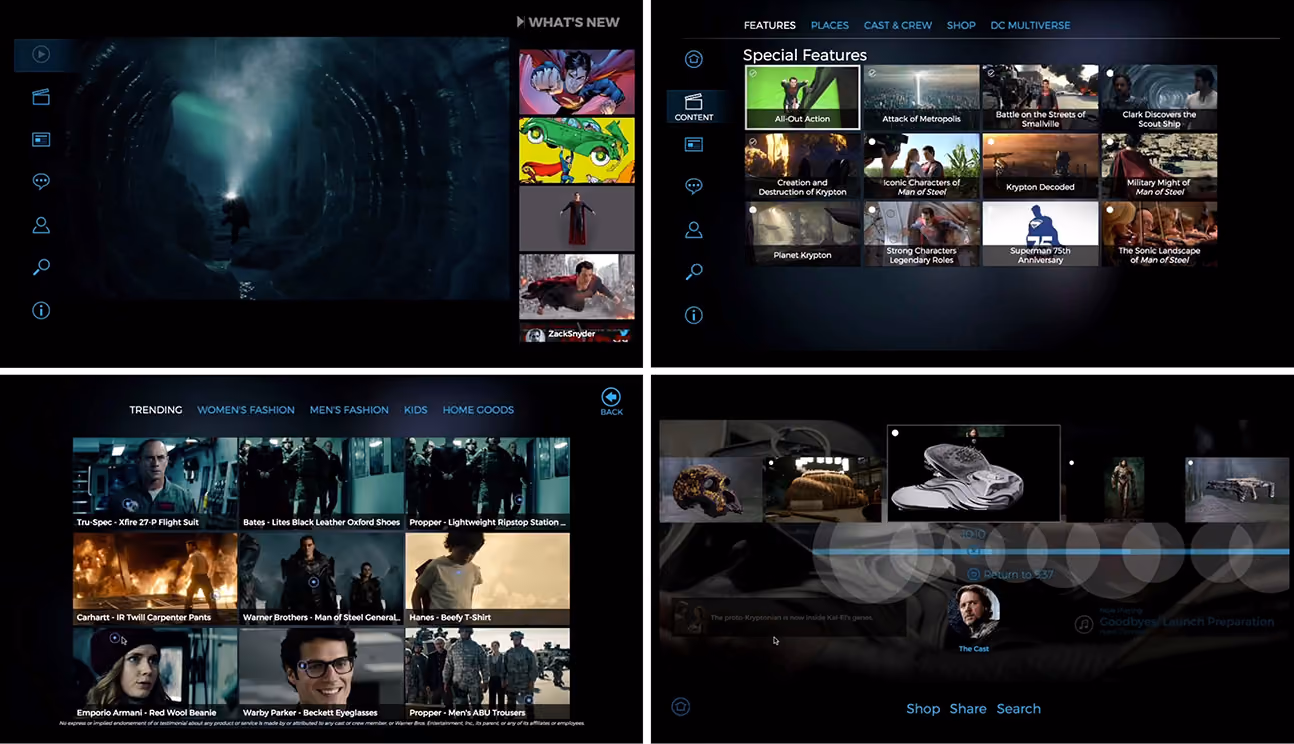Click the blue timeline progress bar

(x=1050, y=551)
